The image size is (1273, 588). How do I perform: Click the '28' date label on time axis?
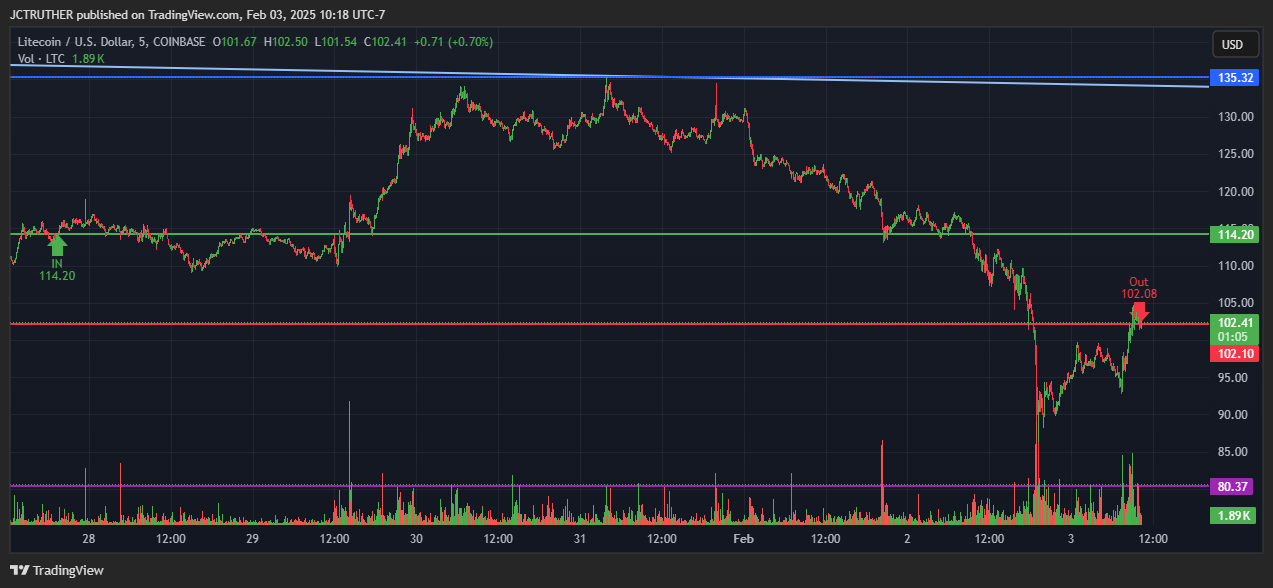pyautogui.click(x=89, y=539)
